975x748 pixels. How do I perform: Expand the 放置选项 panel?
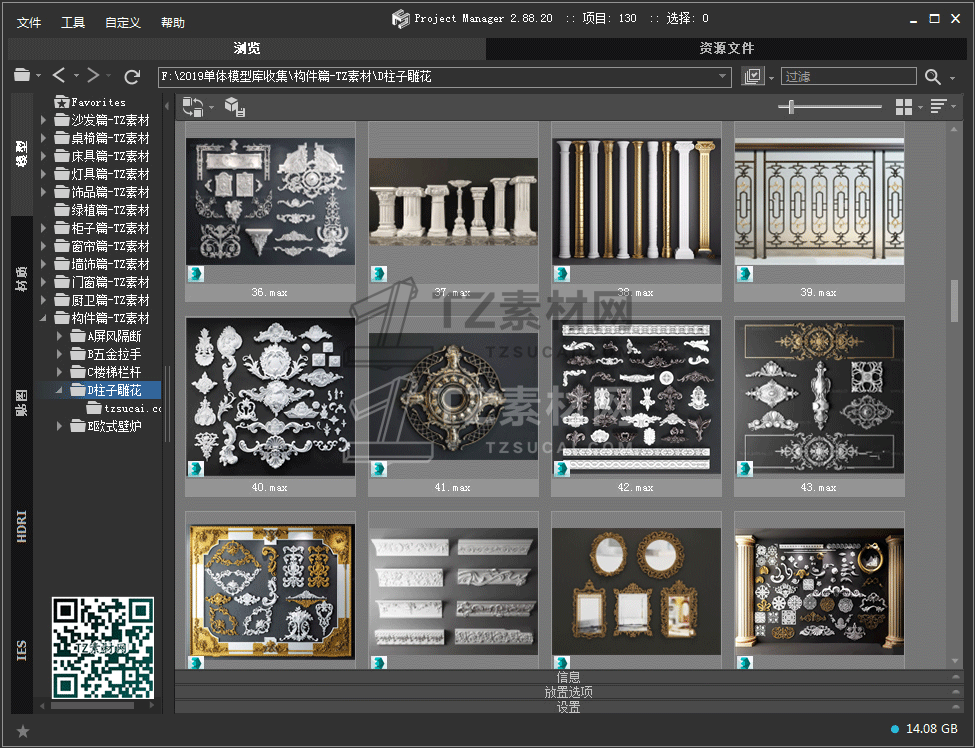point(568,692)
